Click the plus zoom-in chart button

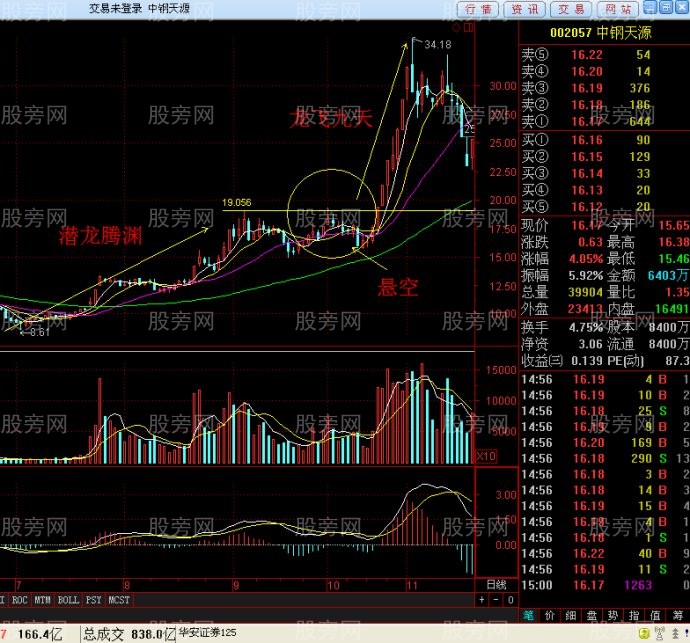tap(482, 600)
